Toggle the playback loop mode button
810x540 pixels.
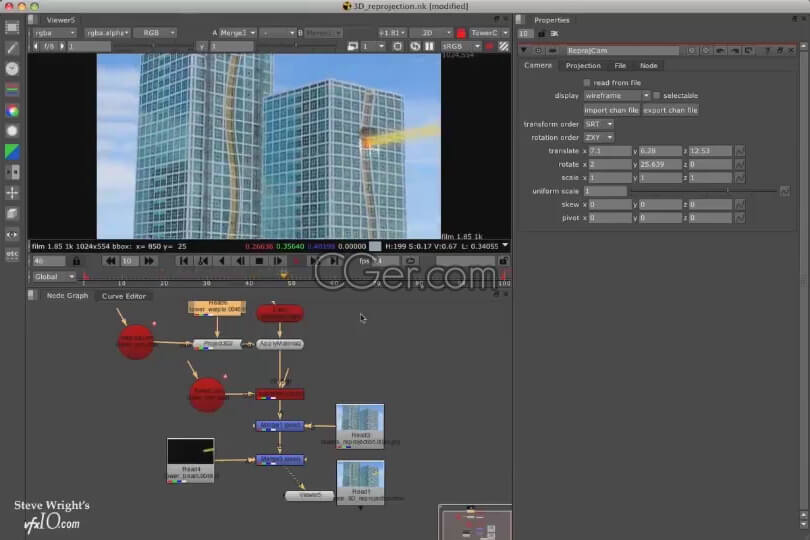(410, 261)
